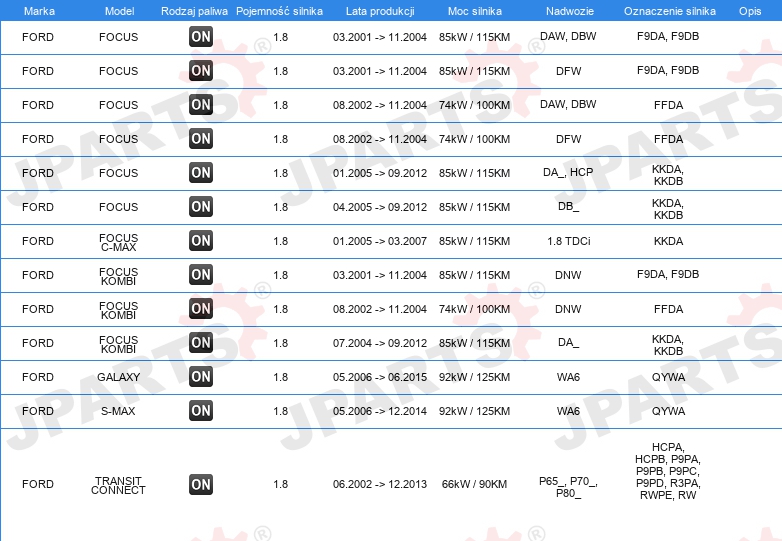Viewport: 782px width, 541px height.
Task: Click TRANSIT CONNECT engine codes starting with HCPA
Action: click(x=668, y=471)
